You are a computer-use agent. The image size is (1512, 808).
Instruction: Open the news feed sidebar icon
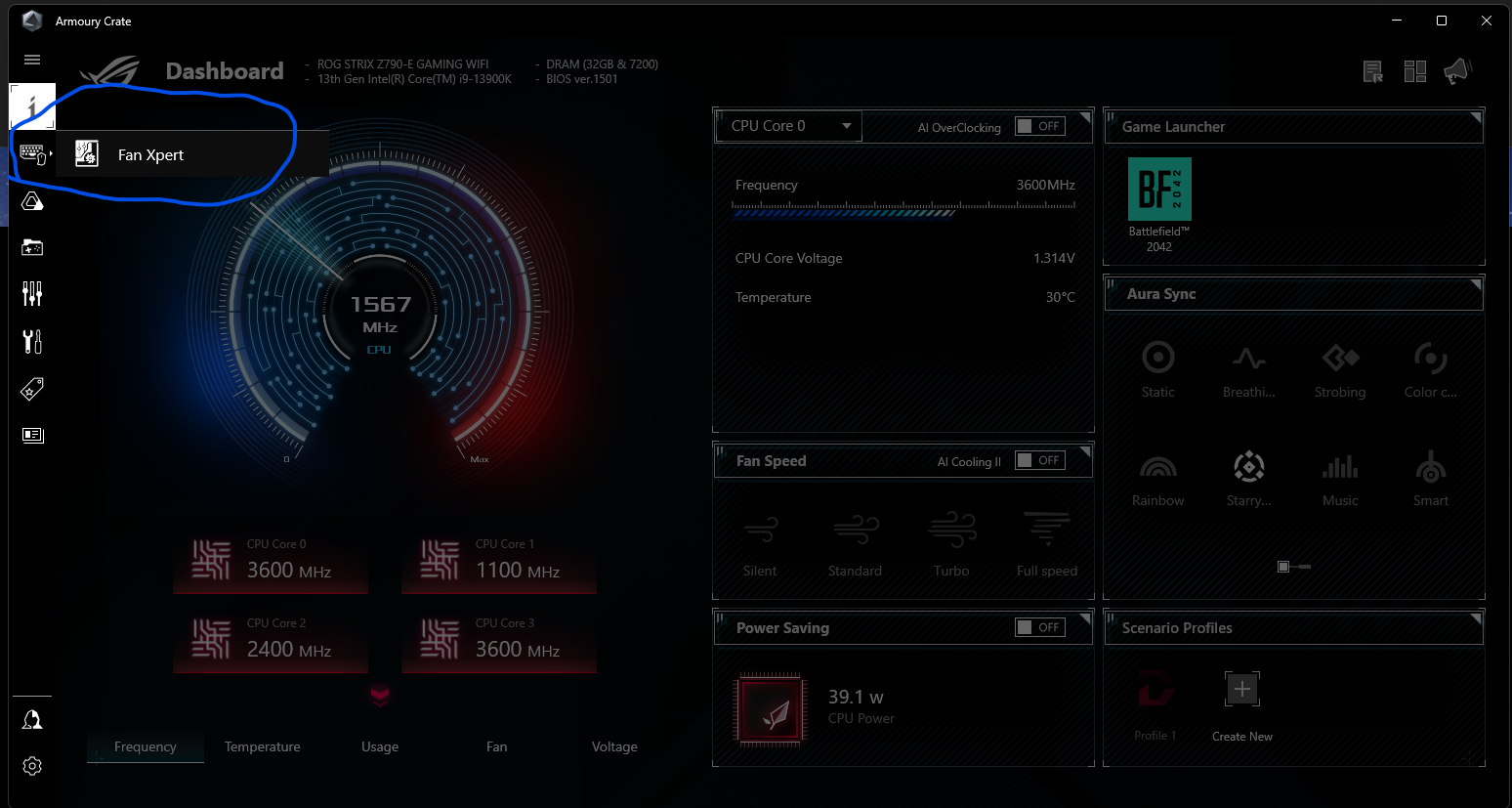32,435
